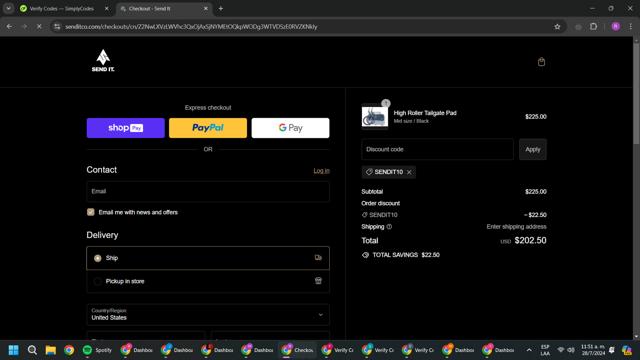Close the Verify Codes tab
640x360 pixels.
pos(107,9)
